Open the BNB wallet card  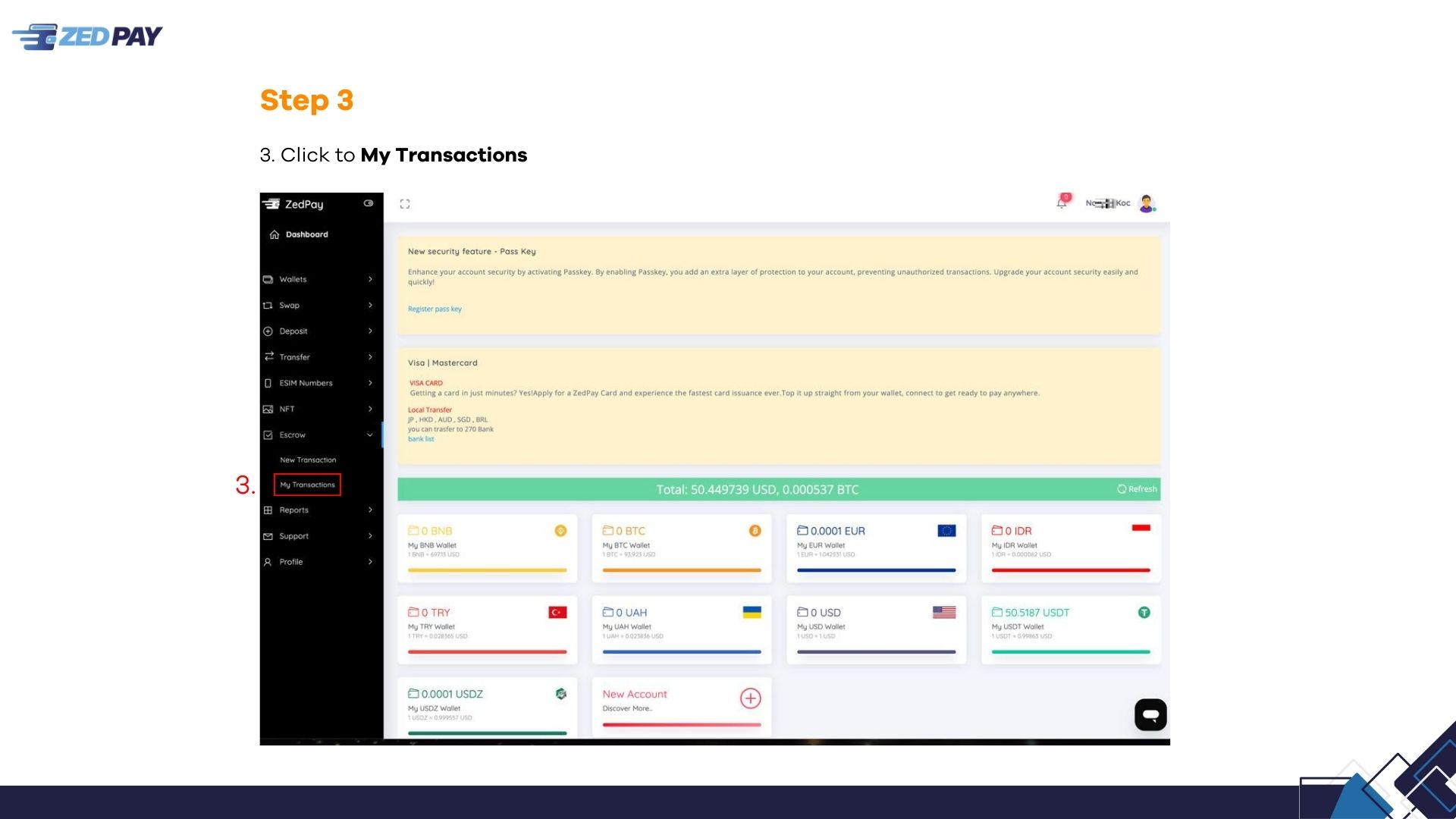click(487, 548)
